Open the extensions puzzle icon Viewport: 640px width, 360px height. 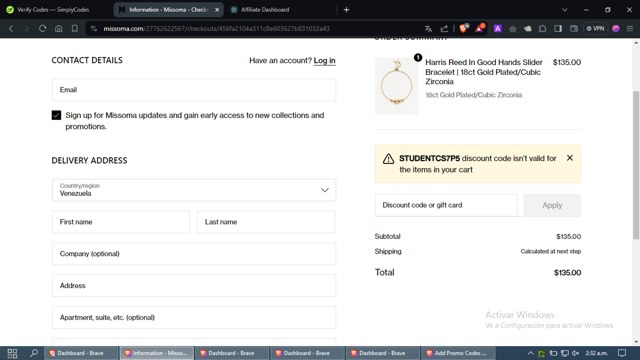pyautogui.click(x=542, y=29)
